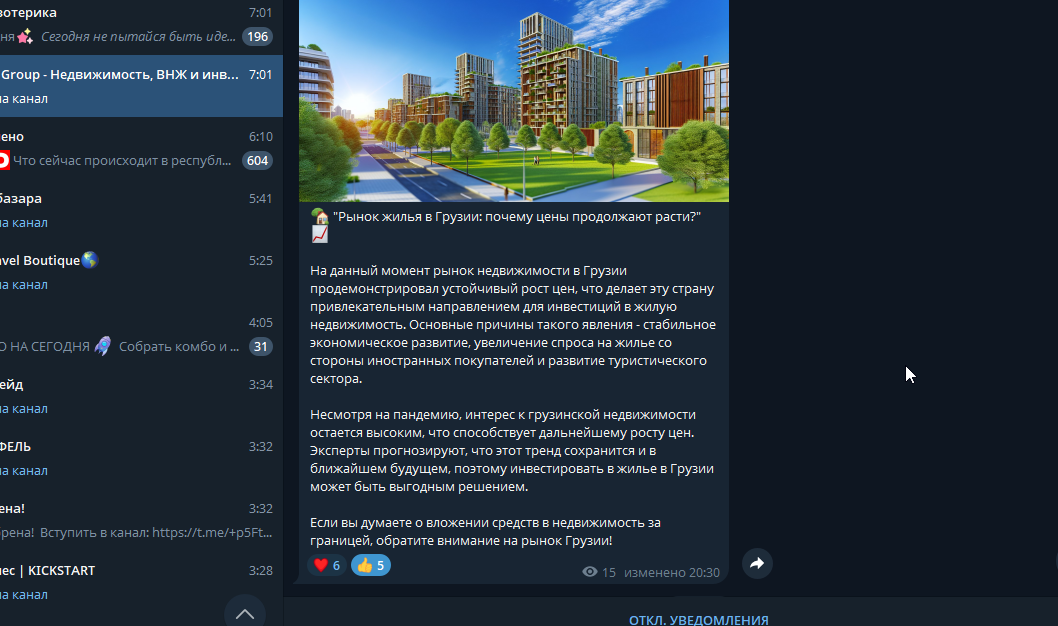The width and height of the screenshot is (1058, 626).
Task: Open the Boutique channel with globe emoji
Action: 141,273
